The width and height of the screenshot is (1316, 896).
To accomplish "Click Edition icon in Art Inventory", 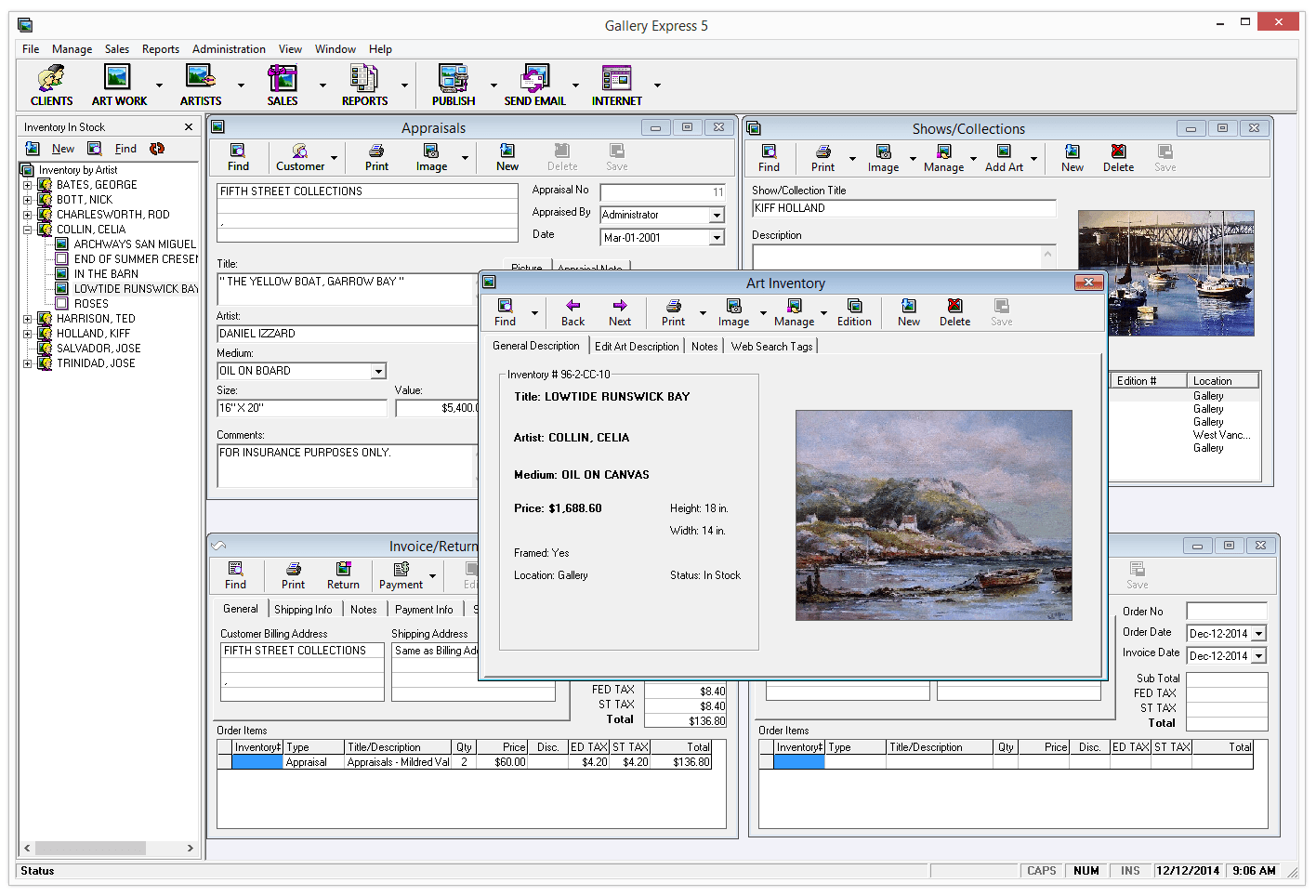I will tap(854, 312).
